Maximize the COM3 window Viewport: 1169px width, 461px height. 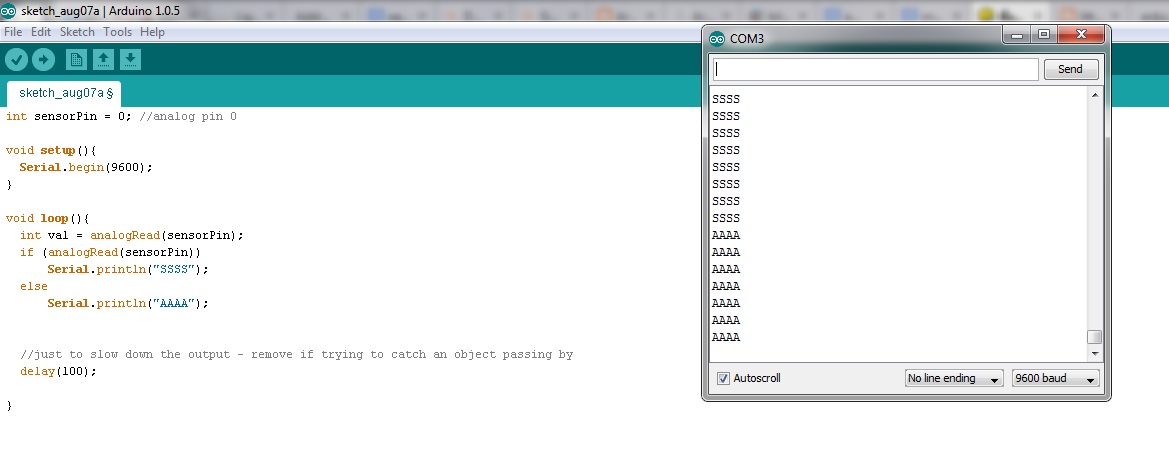[x=1044, y=35]
